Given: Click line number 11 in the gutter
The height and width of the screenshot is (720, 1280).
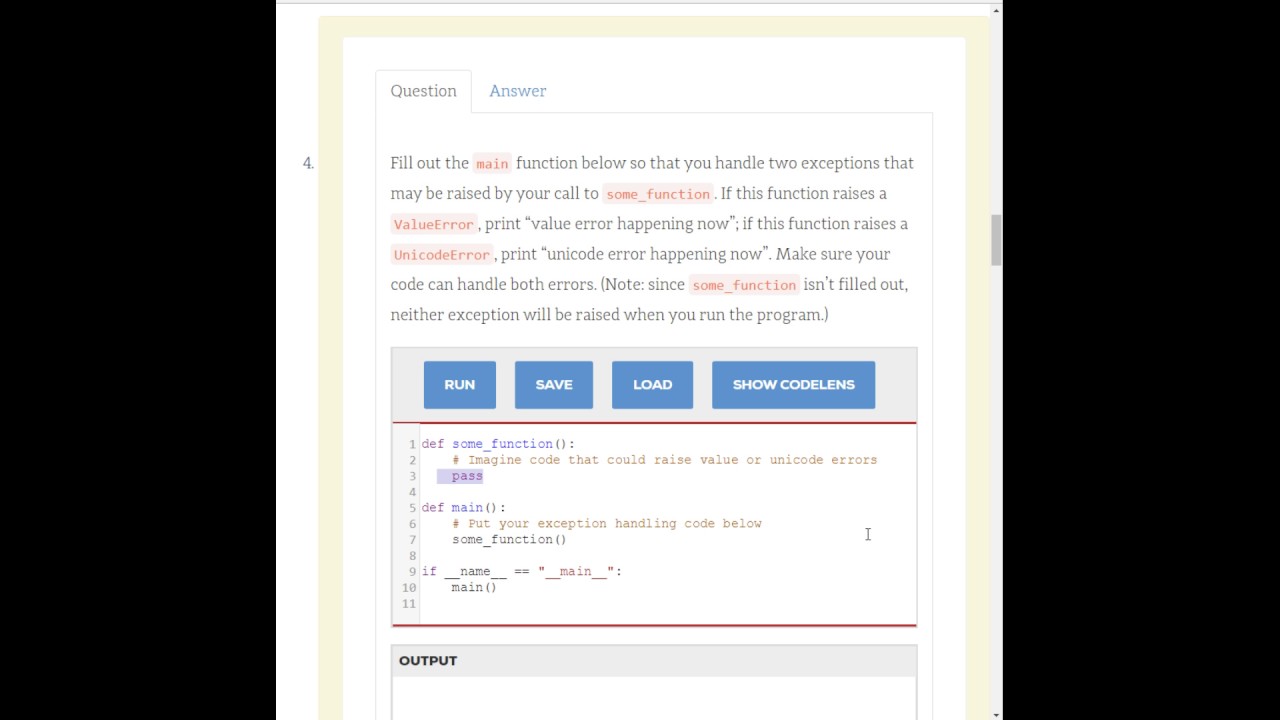Looking at the screenshot, I should (x=408, y=604).
